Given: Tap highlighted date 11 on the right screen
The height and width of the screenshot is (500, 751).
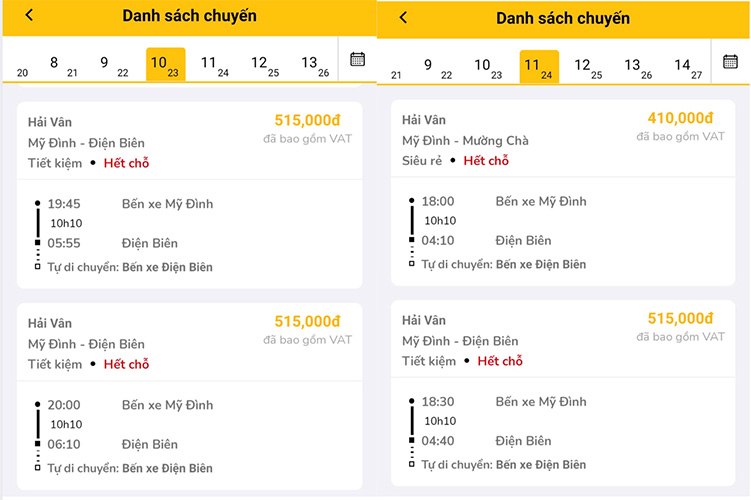Looking at the screenshot, I should (x=538, y=67).
